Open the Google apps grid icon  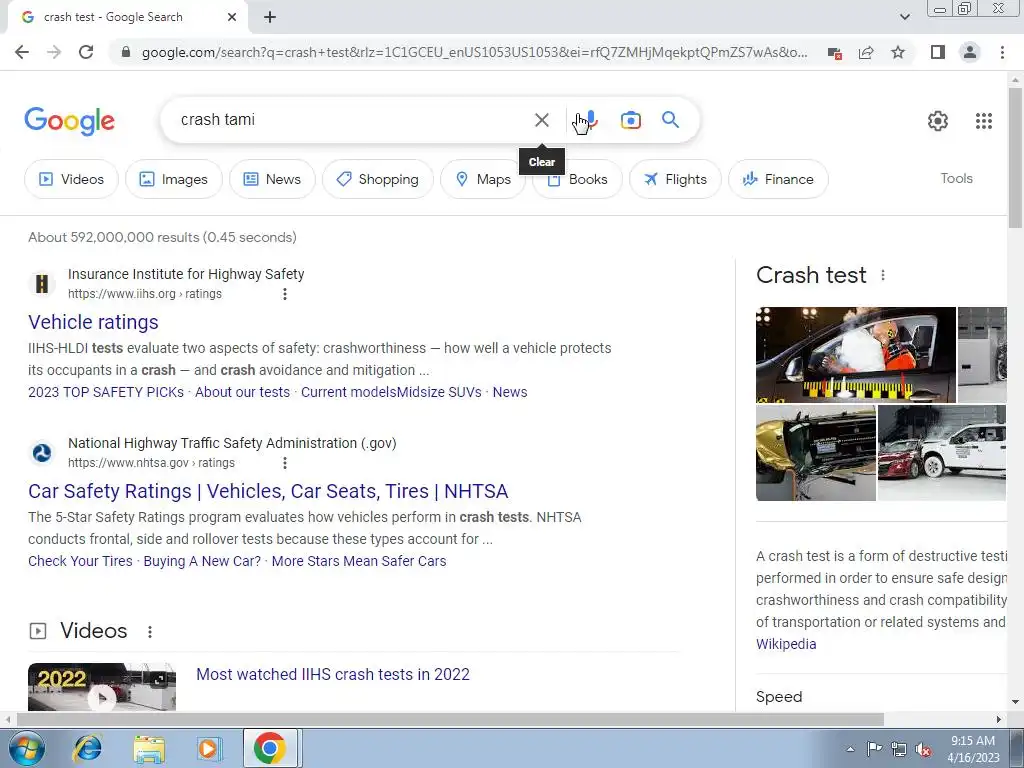tap(984, 121)
